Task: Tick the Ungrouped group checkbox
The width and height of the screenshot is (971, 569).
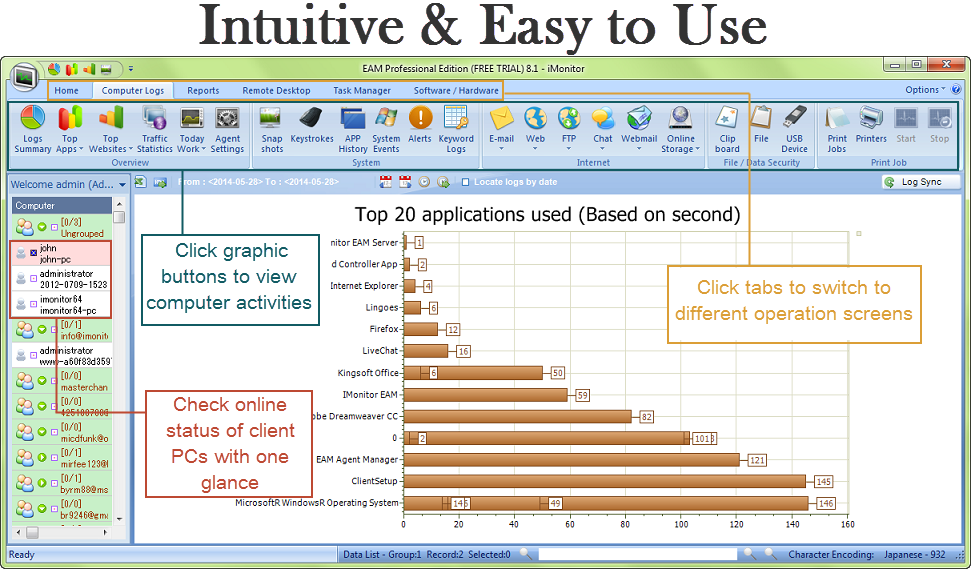Action: click(x=54, y=227)
